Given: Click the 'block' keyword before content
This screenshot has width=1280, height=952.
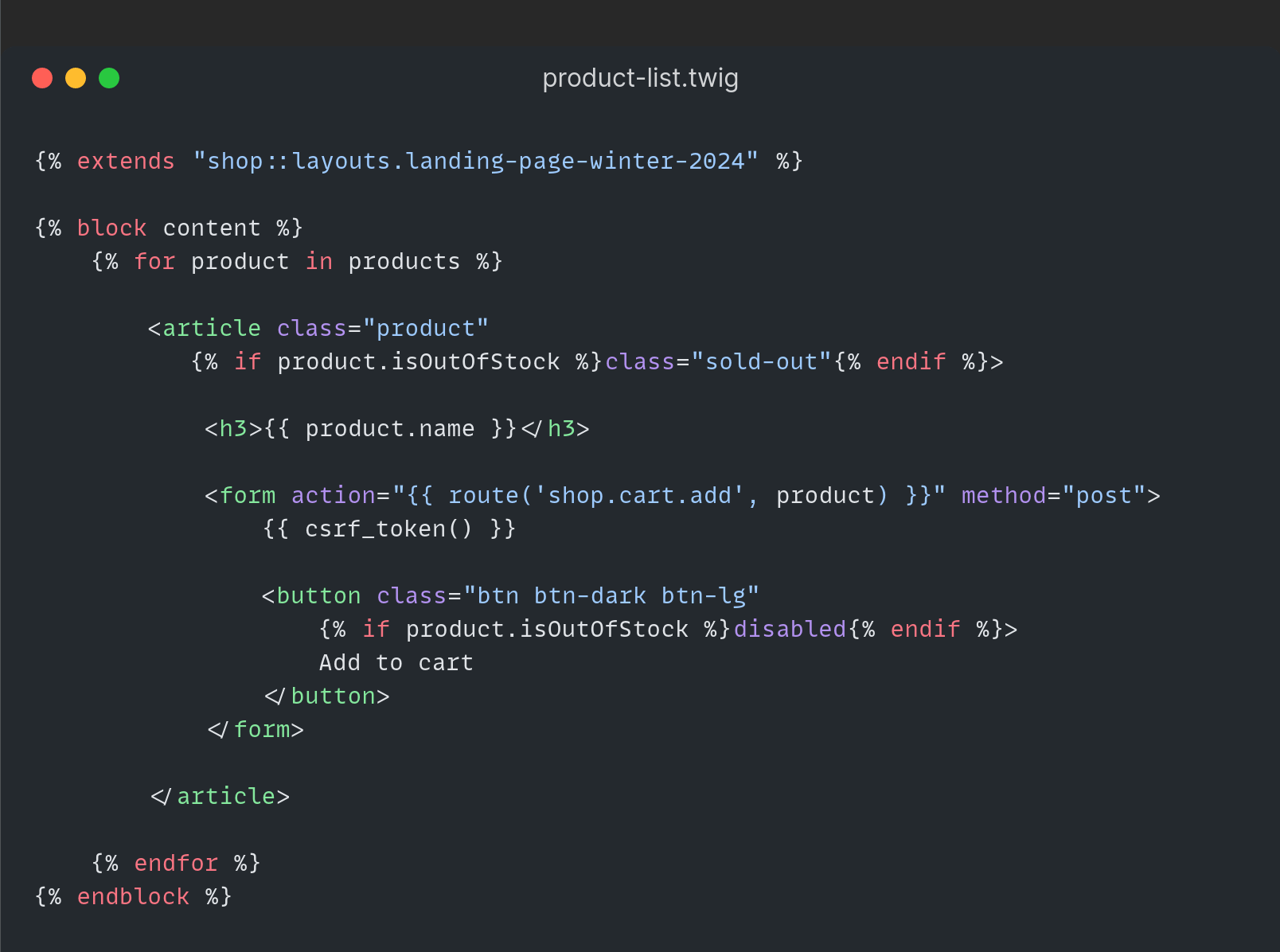Looking at the screenshot, I should click(111, 228).
